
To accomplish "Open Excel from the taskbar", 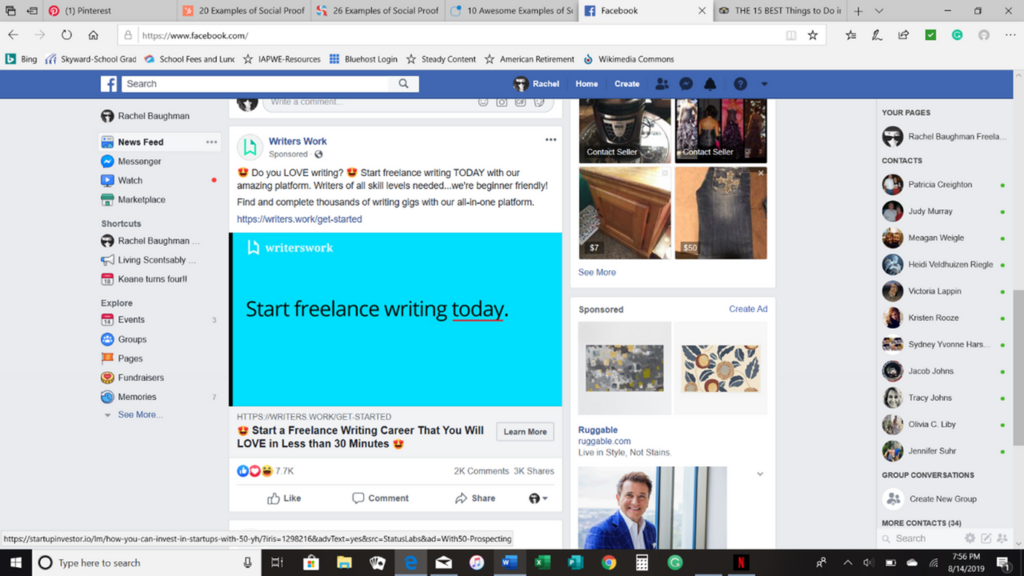I will pyautogui.click(x=542, y=562).
